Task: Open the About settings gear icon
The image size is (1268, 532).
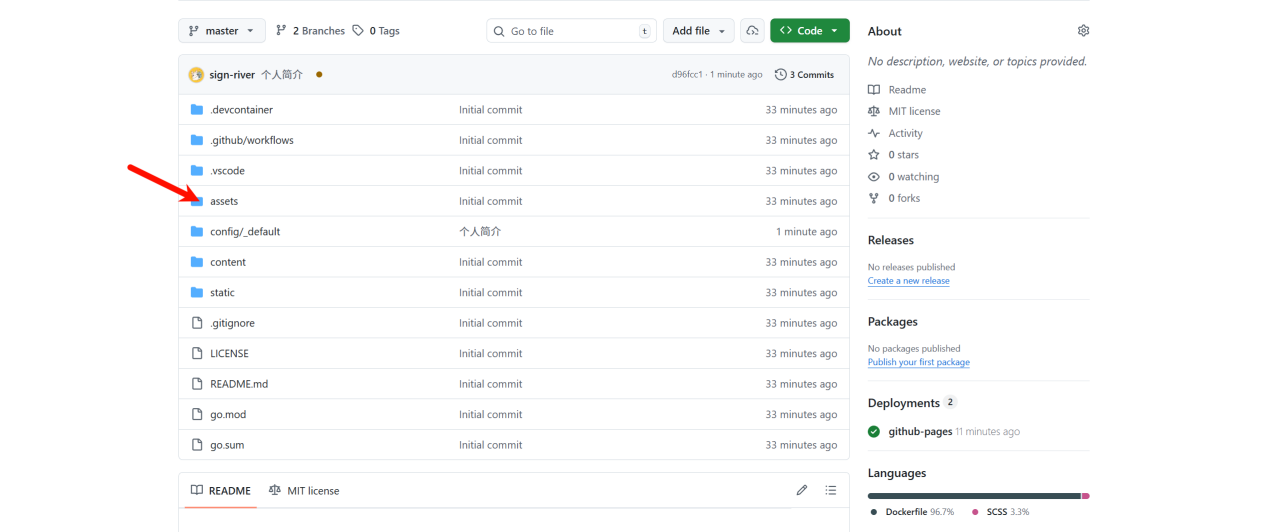Action: click(x=1083, y=31)
